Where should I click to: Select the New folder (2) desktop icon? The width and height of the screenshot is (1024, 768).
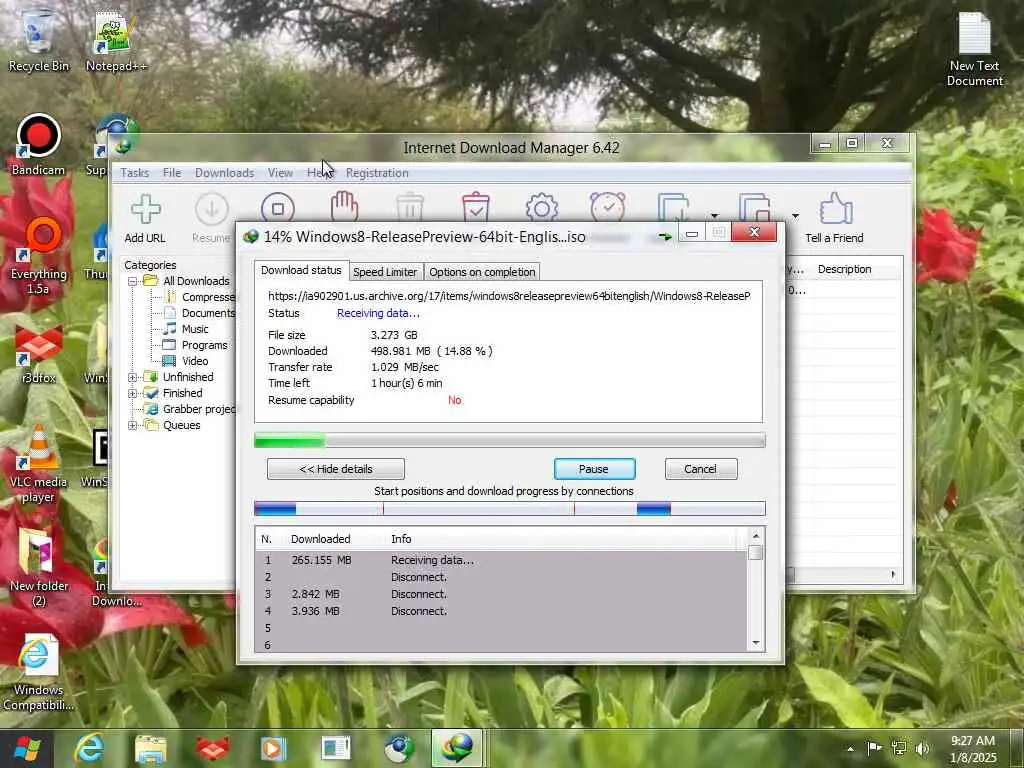pyautogui.click(x=39, y=568)
